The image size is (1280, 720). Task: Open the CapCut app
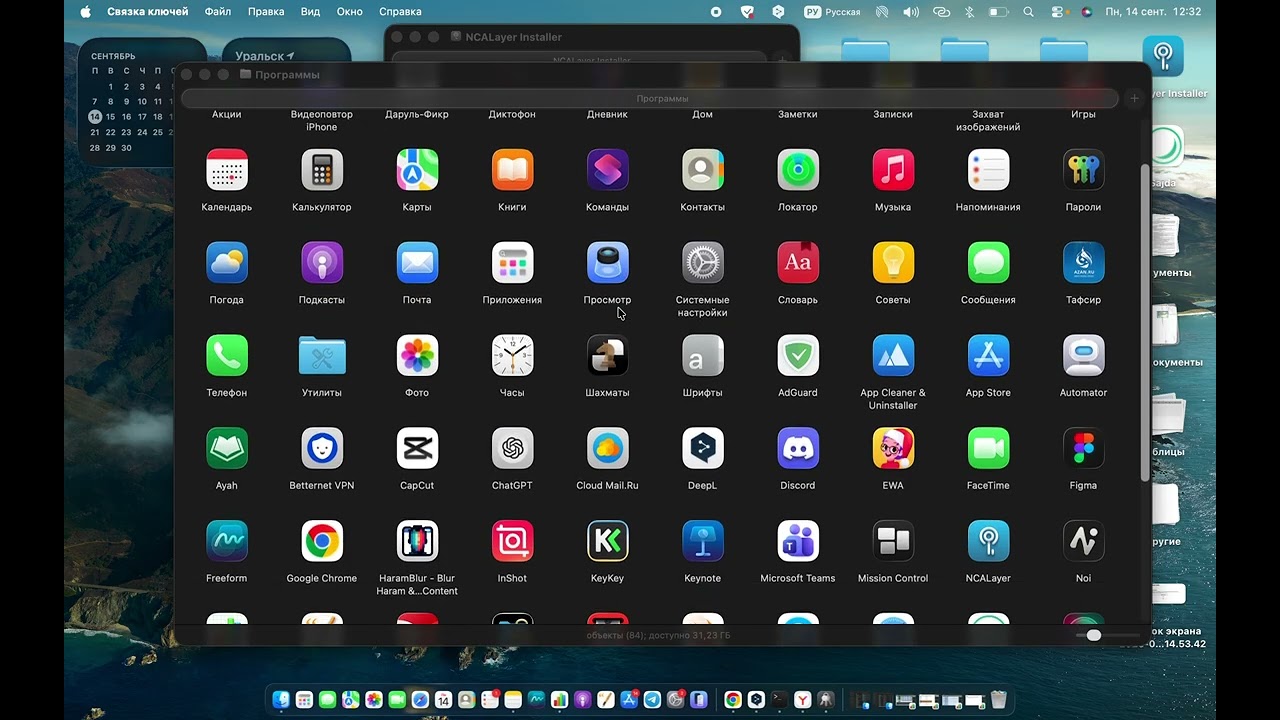coord(417,449)
